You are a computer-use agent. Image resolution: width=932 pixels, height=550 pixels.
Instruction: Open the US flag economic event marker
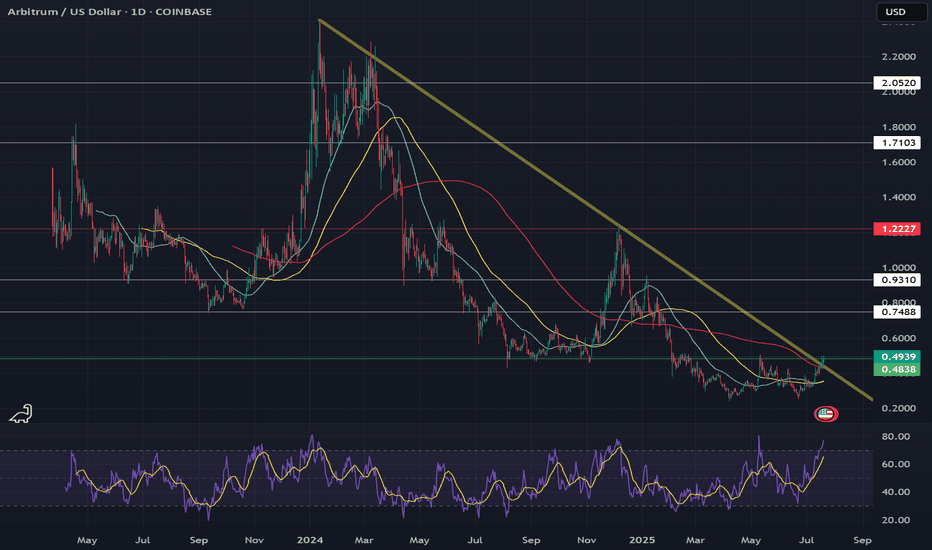(826, 412)
